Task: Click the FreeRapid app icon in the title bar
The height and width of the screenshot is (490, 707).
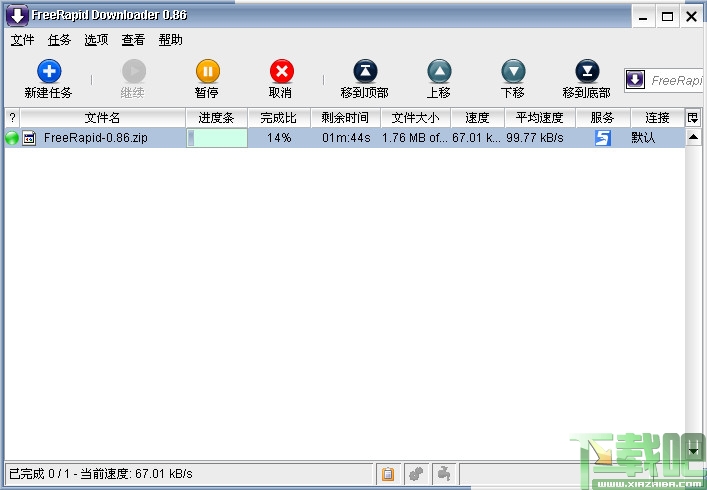Action: click(x=17, y=15)
